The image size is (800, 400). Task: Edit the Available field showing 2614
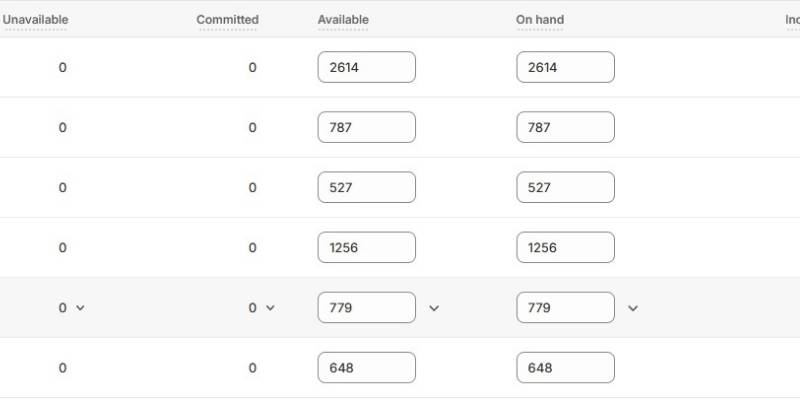point(366,67)
